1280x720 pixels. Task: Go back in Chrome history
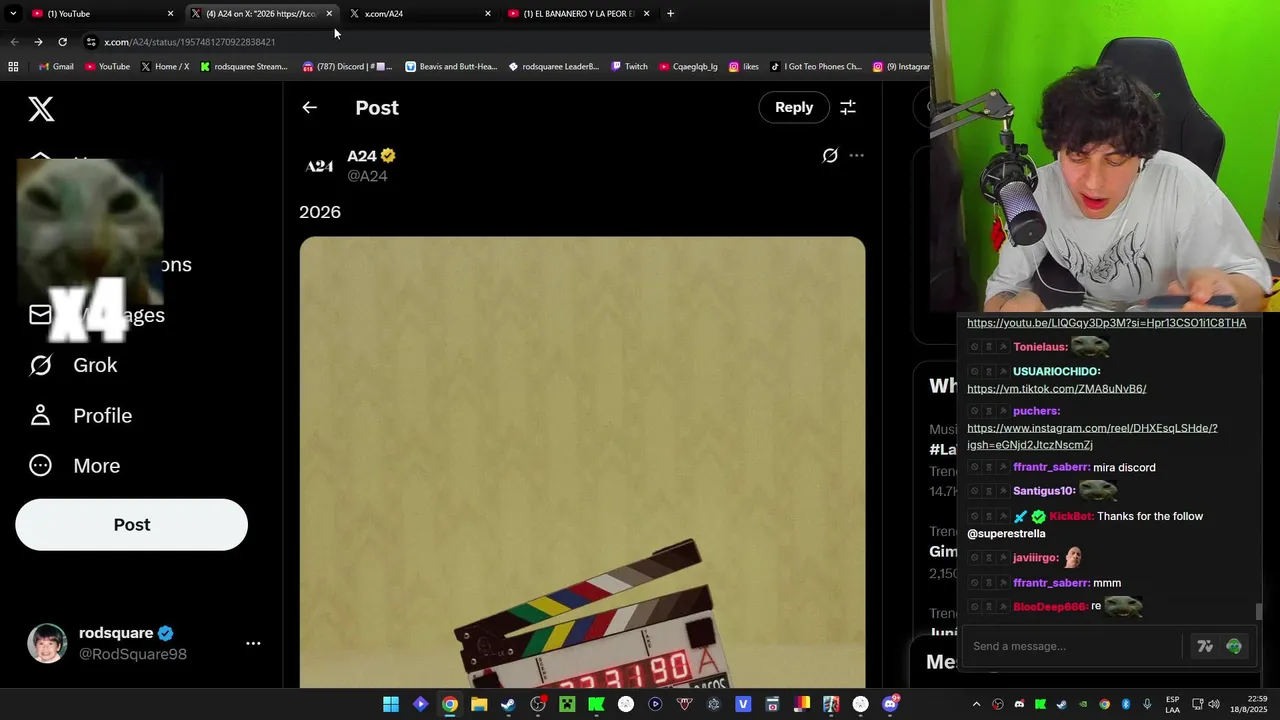pyautogui.click(x=14, y=42)
